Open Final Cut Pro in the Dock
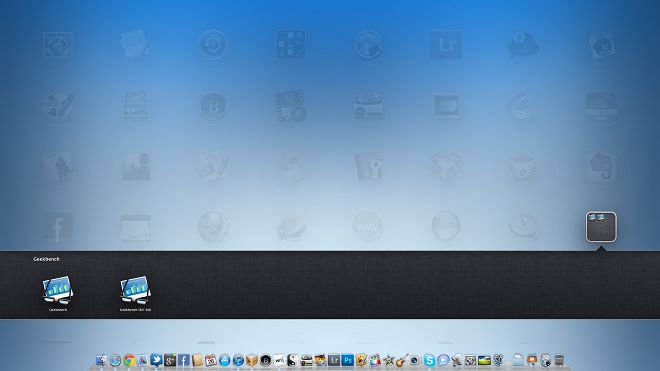 tap(375, 360)
